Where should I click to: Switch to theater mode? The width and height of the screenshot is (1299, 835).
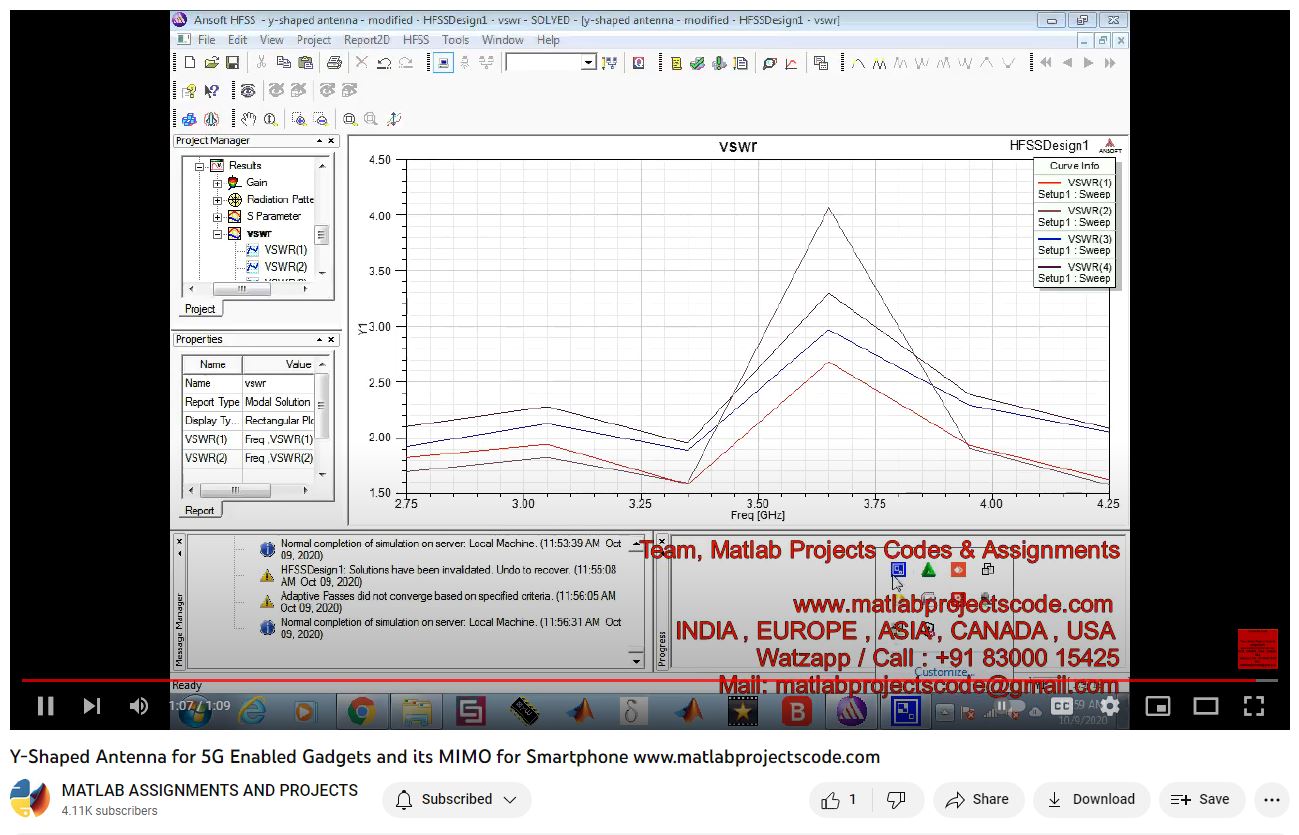pos(1205,706)
